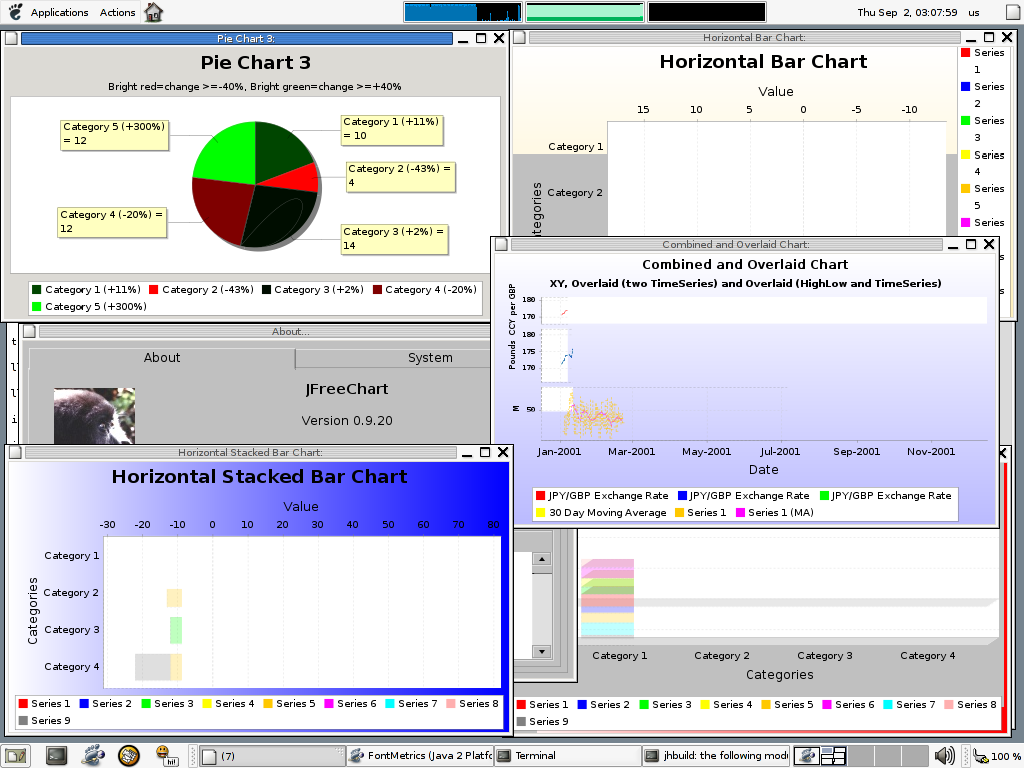Click Series 7 cyan swatch in Horizontal Stacked Bar legend

tap(390, 703)
